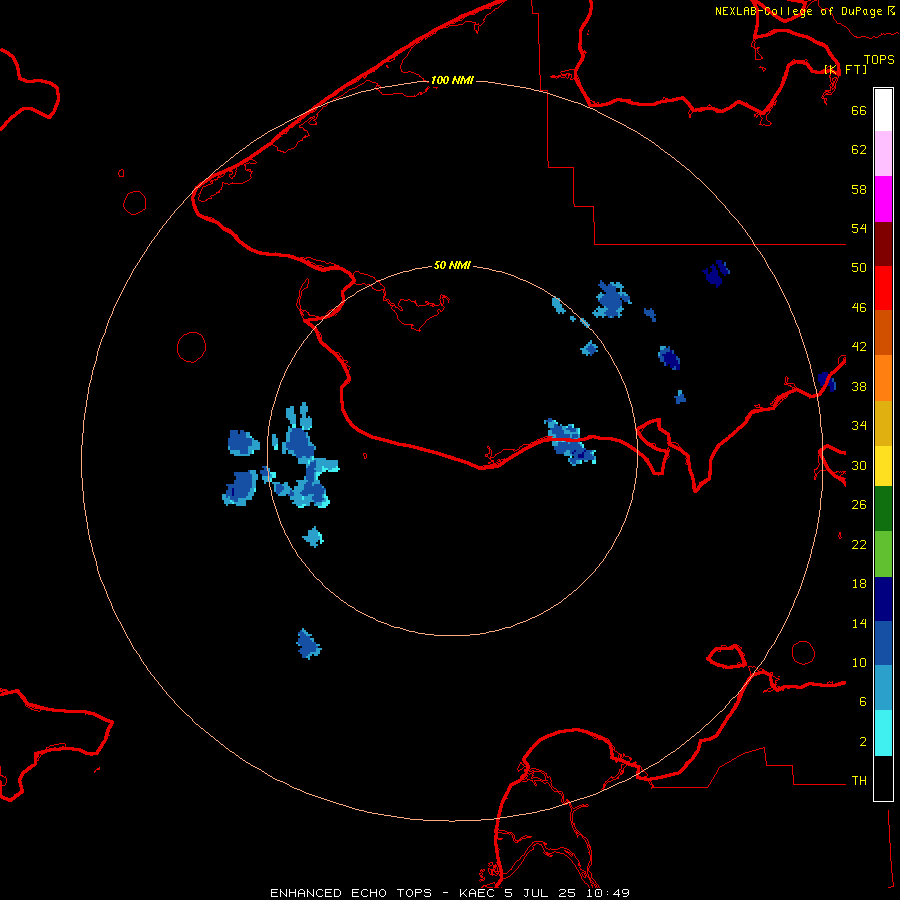Click the bright red swatch near 46

[x=883, y=289]
